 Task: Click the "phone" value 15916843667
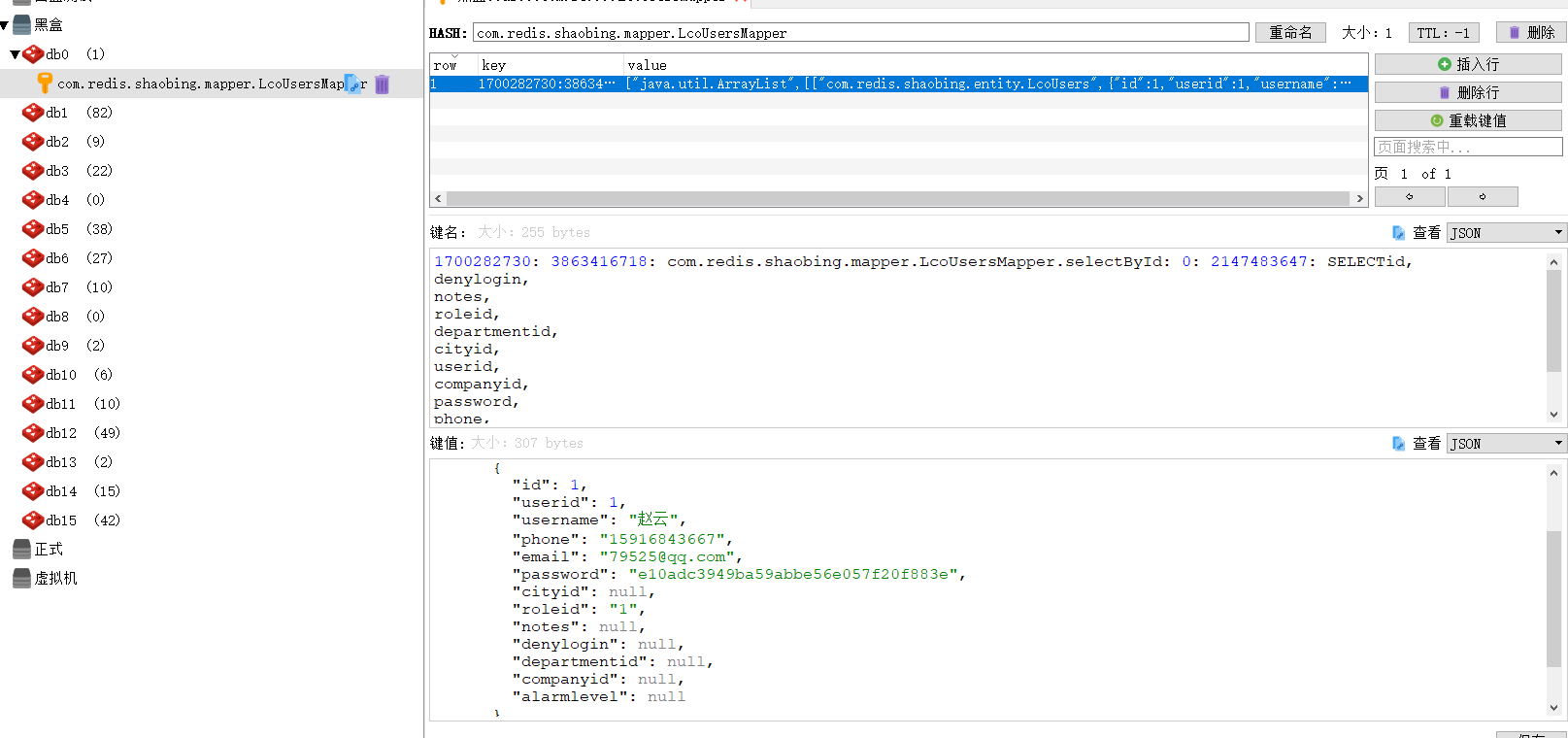(662, 539)
